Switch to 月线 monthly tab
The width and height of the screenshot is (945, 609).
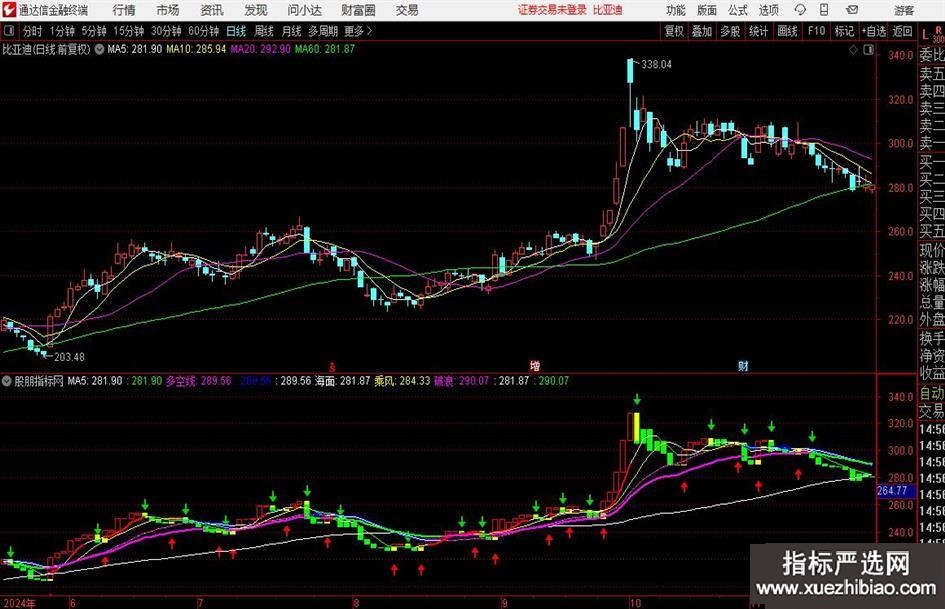(x=291, y=31)
